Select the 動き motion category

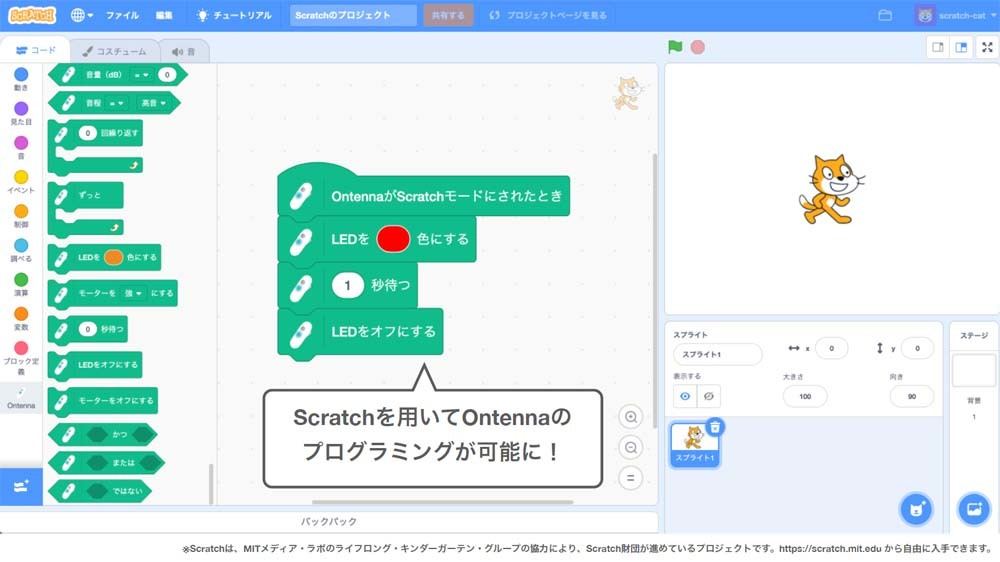21,80
